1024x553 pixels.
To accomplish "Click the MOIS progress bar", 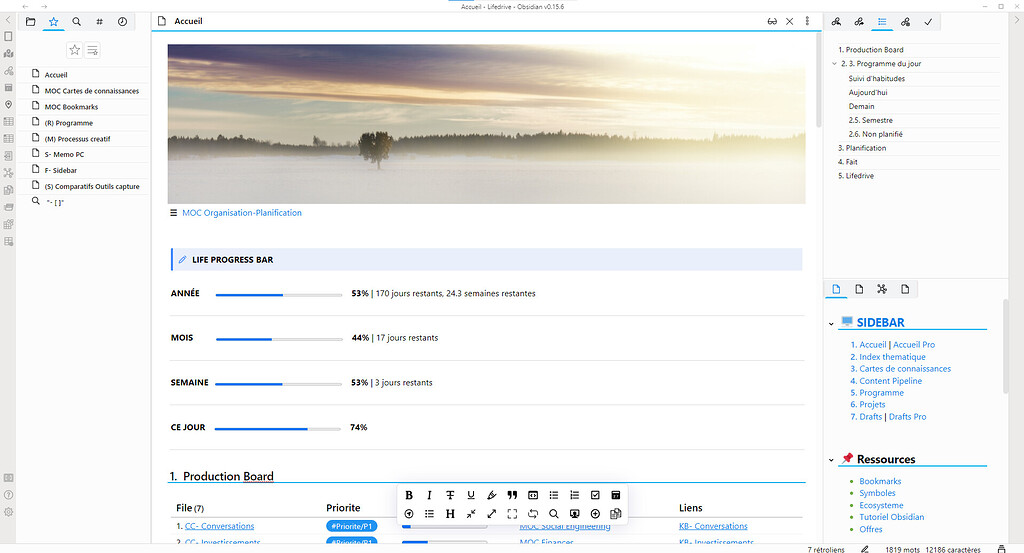I will point(279,340).
